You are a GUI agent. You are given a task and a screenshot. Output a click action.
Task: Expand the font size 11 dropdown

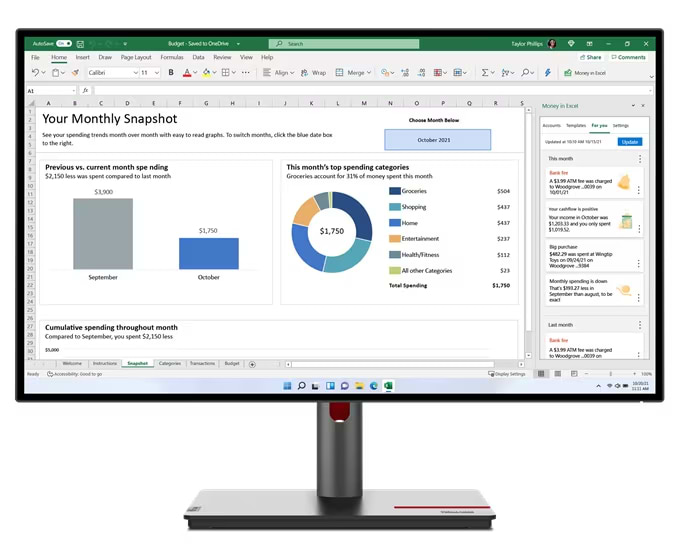149,73
